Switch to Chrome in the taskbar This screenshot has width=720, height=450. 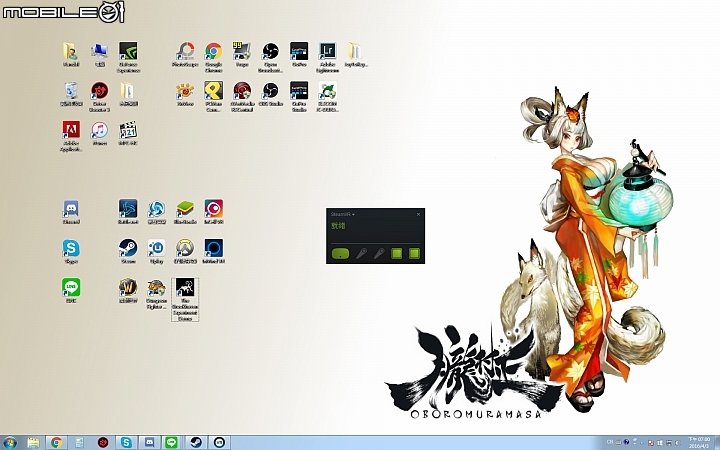click(x=56, y=443)
